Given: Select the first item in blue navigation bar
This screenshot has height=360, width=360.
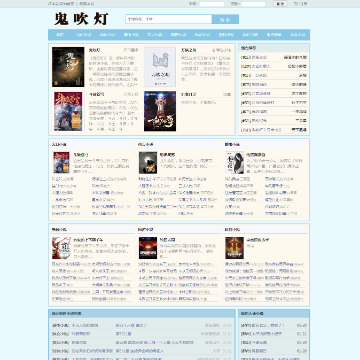Looking at the screenshot, I should coord(60,35).
